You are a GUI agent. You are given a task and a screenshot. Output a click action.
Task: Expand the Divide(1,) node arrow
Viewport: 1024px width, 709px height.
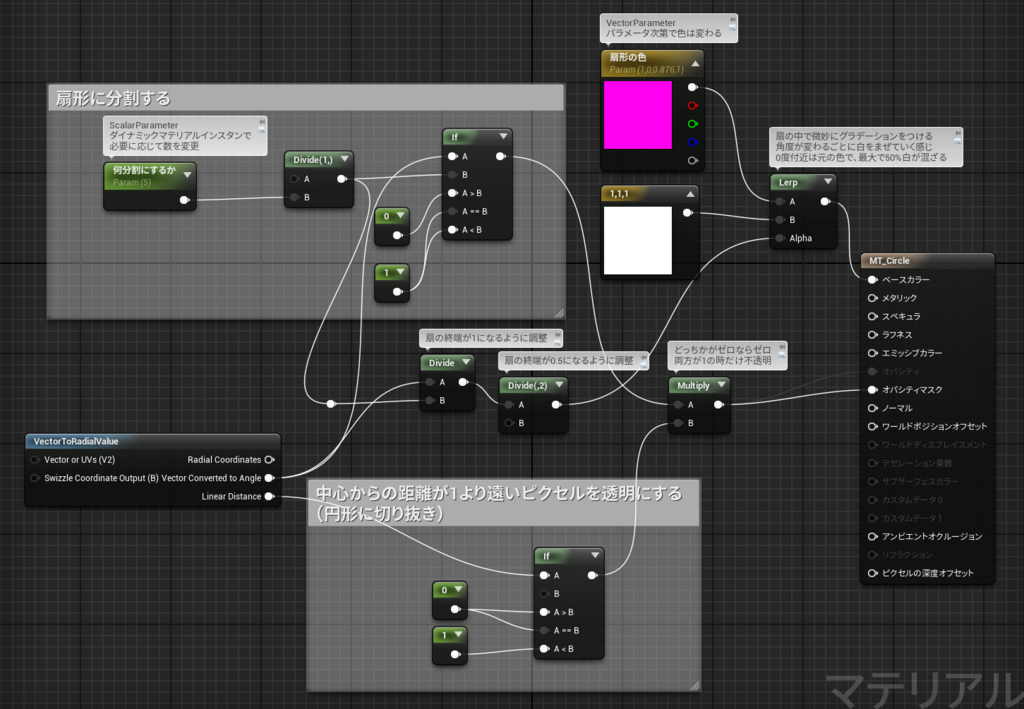pyautogui.click(x=344, y=159)
